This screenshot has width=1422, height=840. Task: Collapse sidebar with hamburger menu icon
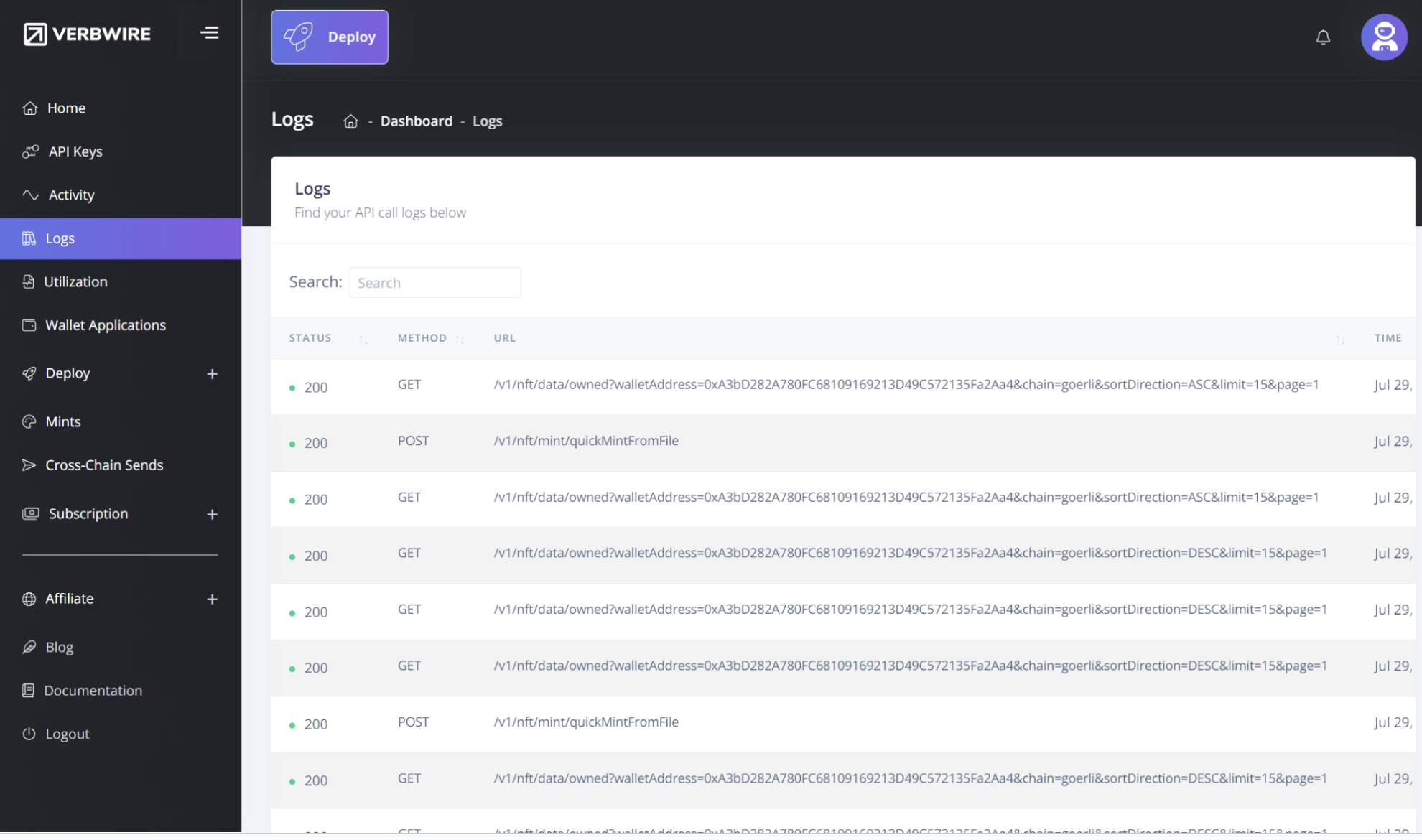point(209,33)
